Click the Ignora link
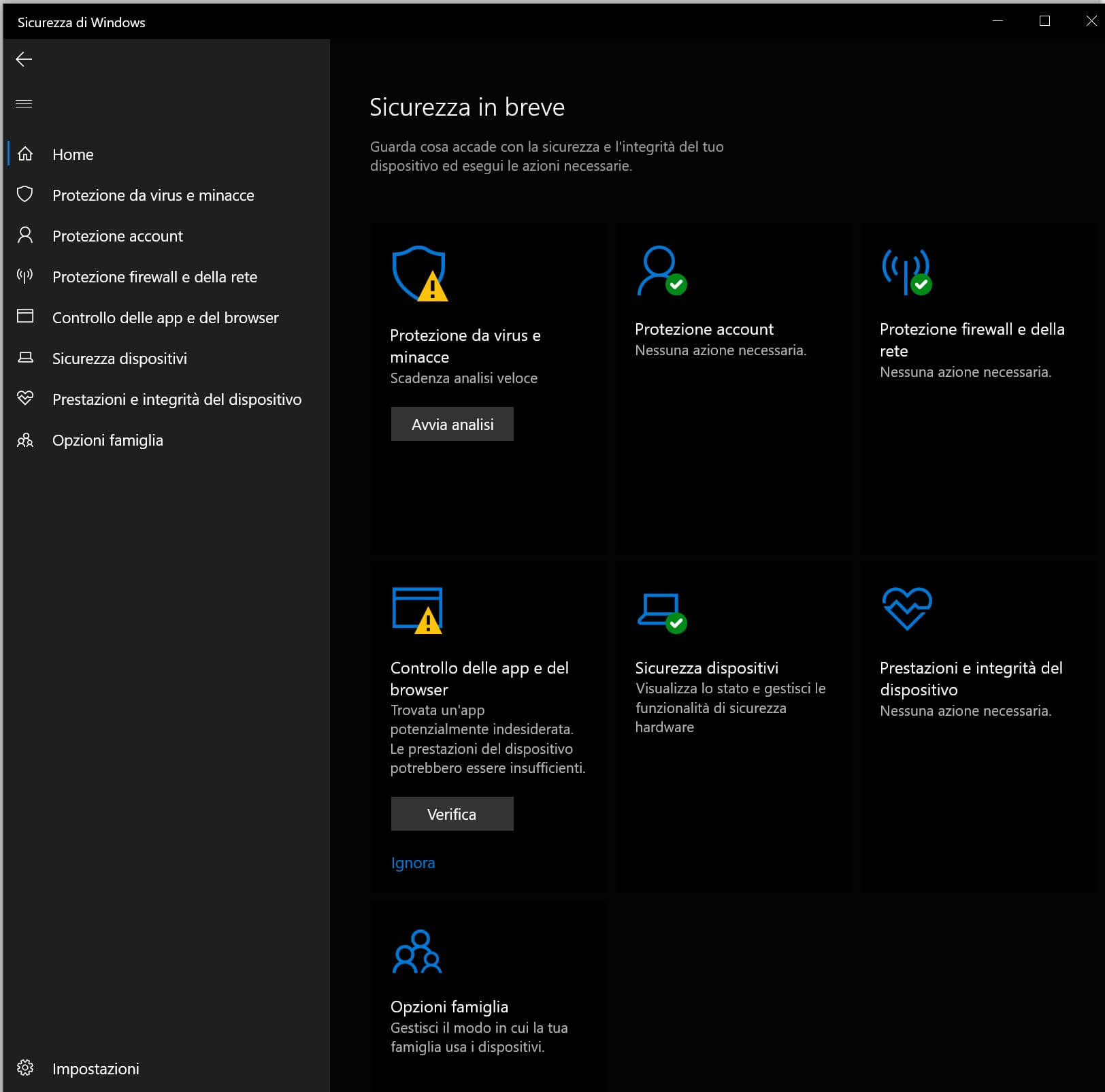 412,863
